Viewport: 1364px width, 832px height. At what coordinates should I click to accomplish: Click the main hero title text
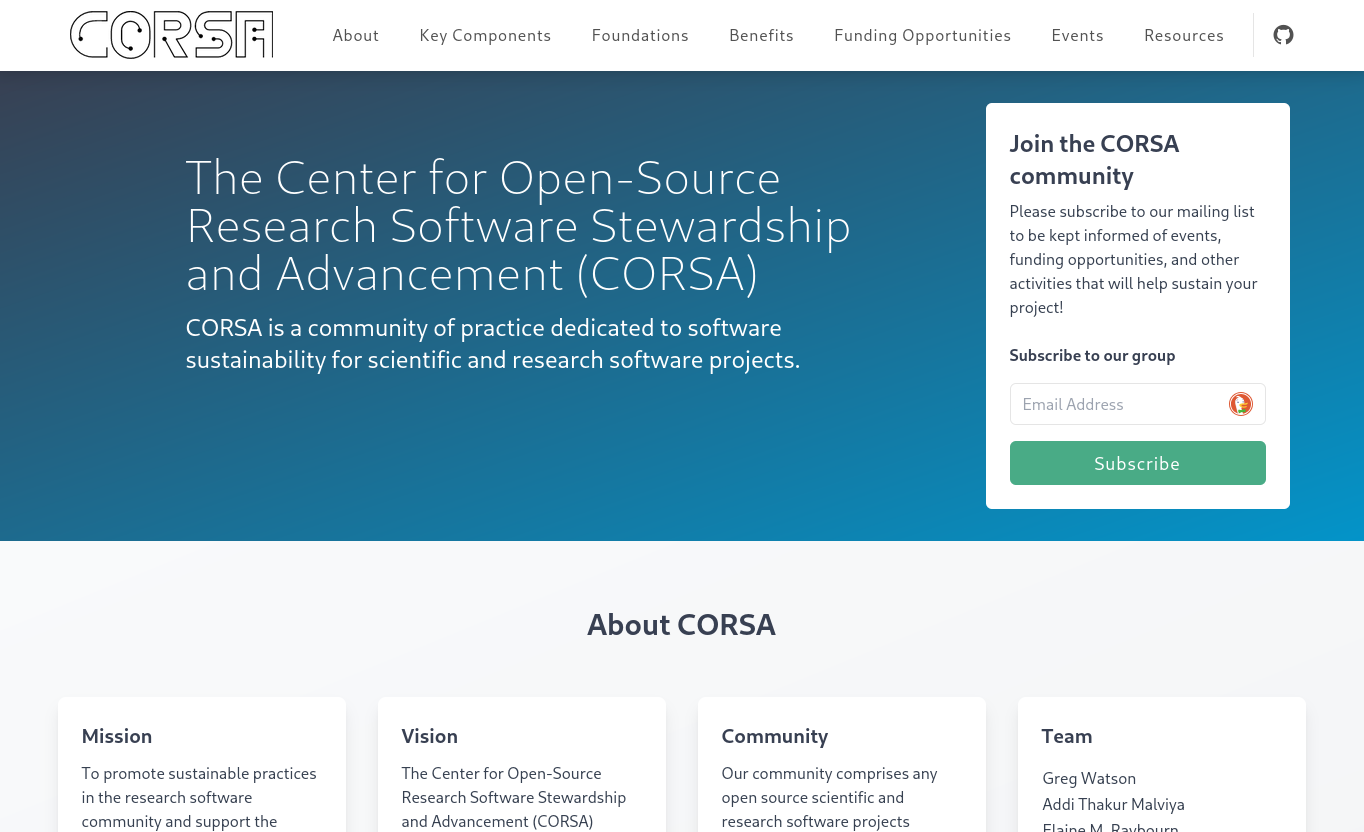[x=518, y=226]
